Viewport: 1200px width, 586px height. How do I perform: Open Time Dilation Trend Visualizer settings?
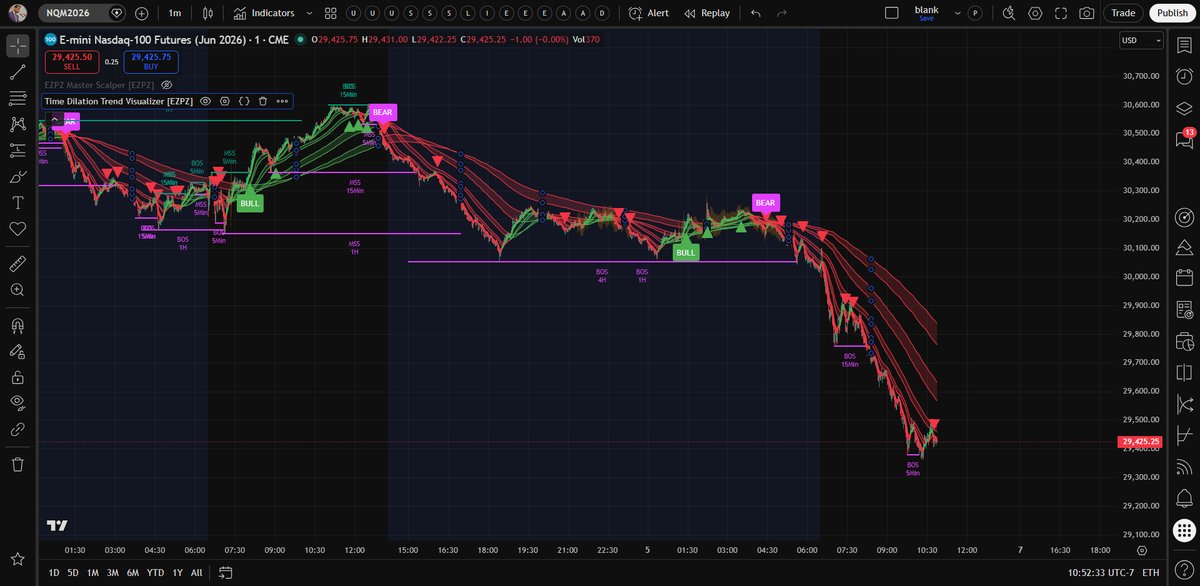224,101
